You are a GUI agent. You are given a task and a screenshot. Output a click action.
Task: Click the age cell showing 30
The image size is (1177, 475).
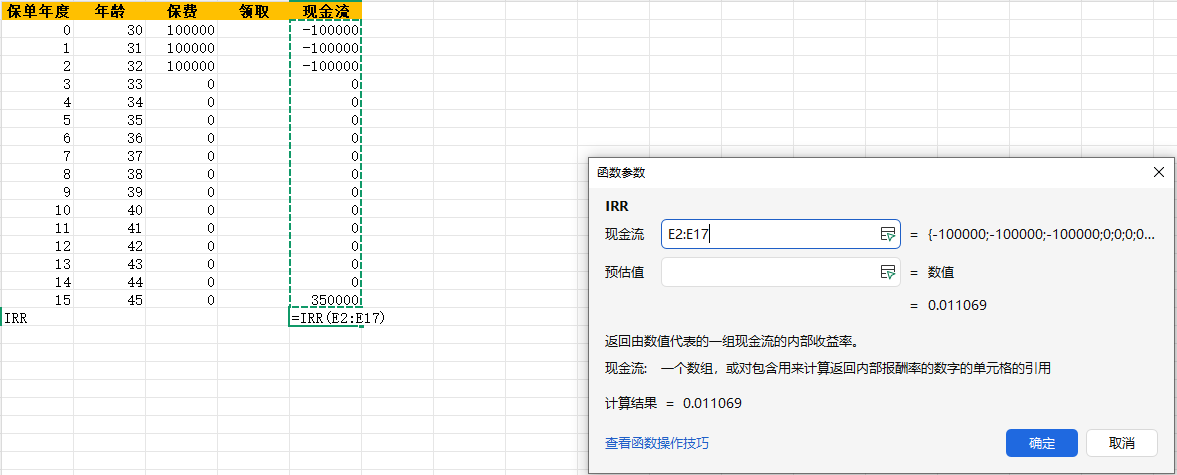[109, 30]
